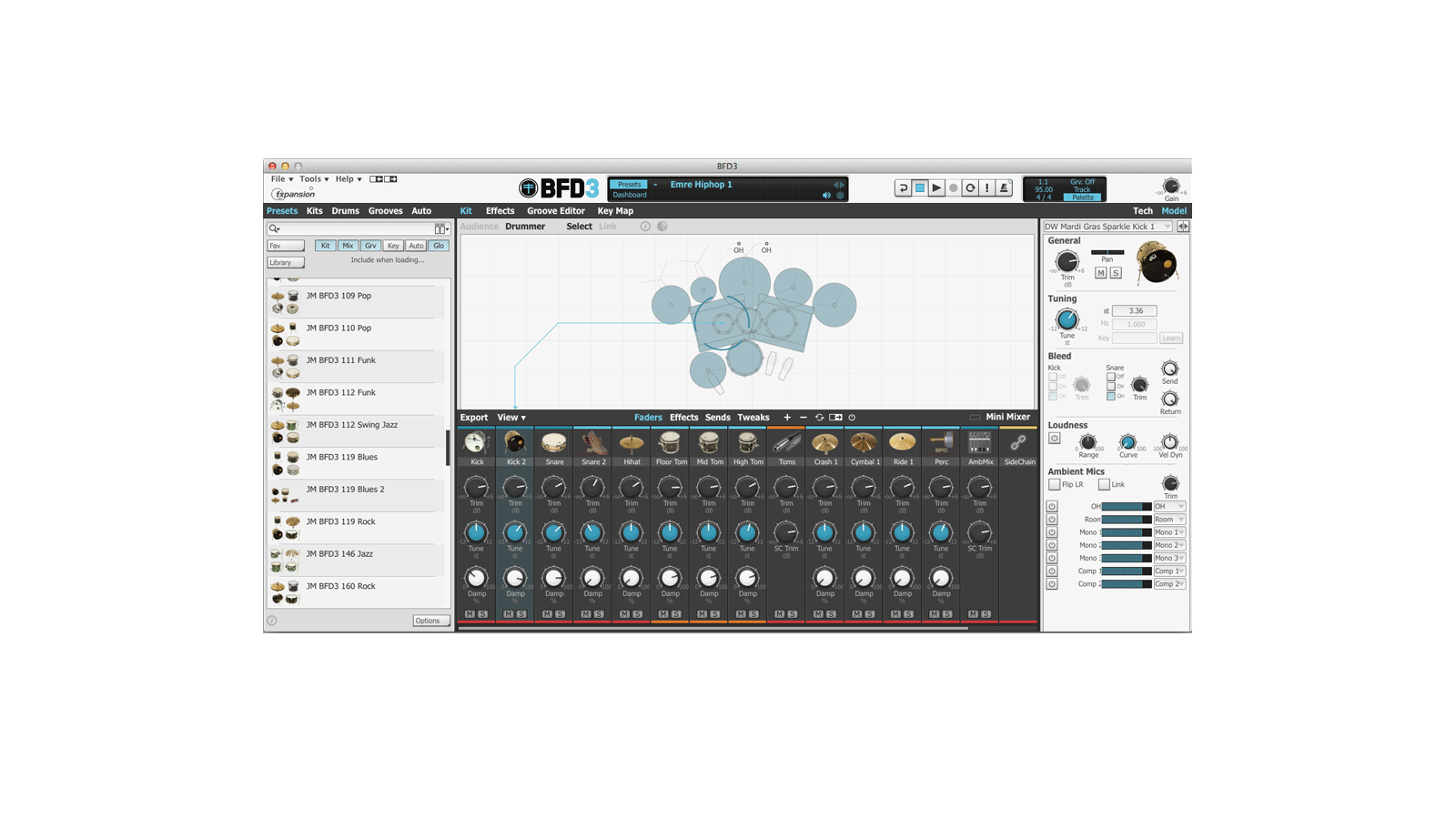Adjust the Pan slider in General section
This screenshot has height=819, width=1456.
pos(1107,252)
